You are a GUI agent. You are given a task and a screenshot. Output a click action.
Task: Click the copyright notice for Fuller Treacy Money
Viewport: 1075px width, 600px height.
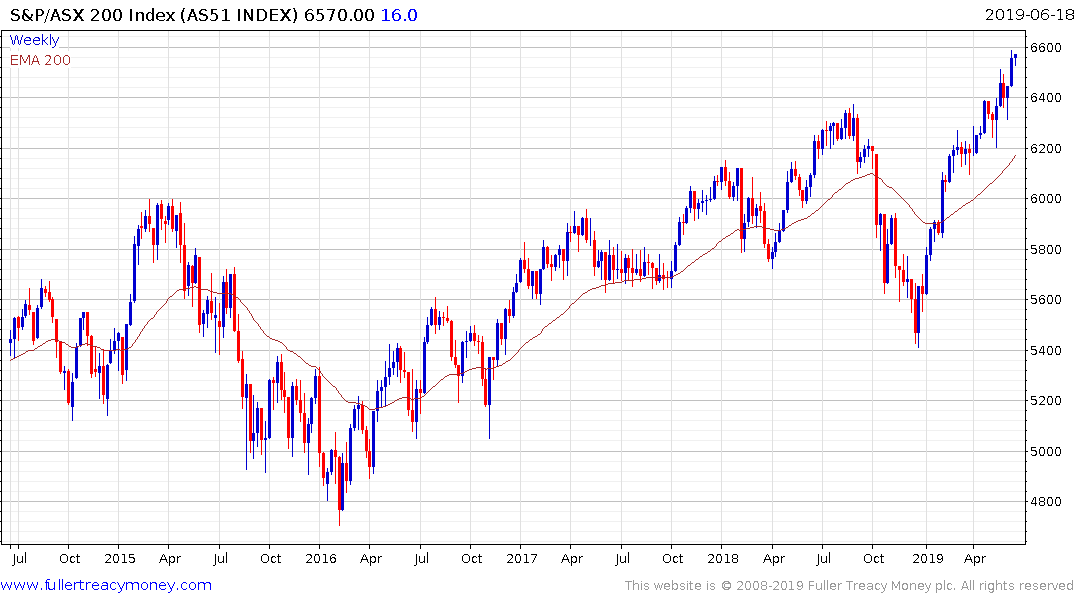coord(849,586)
